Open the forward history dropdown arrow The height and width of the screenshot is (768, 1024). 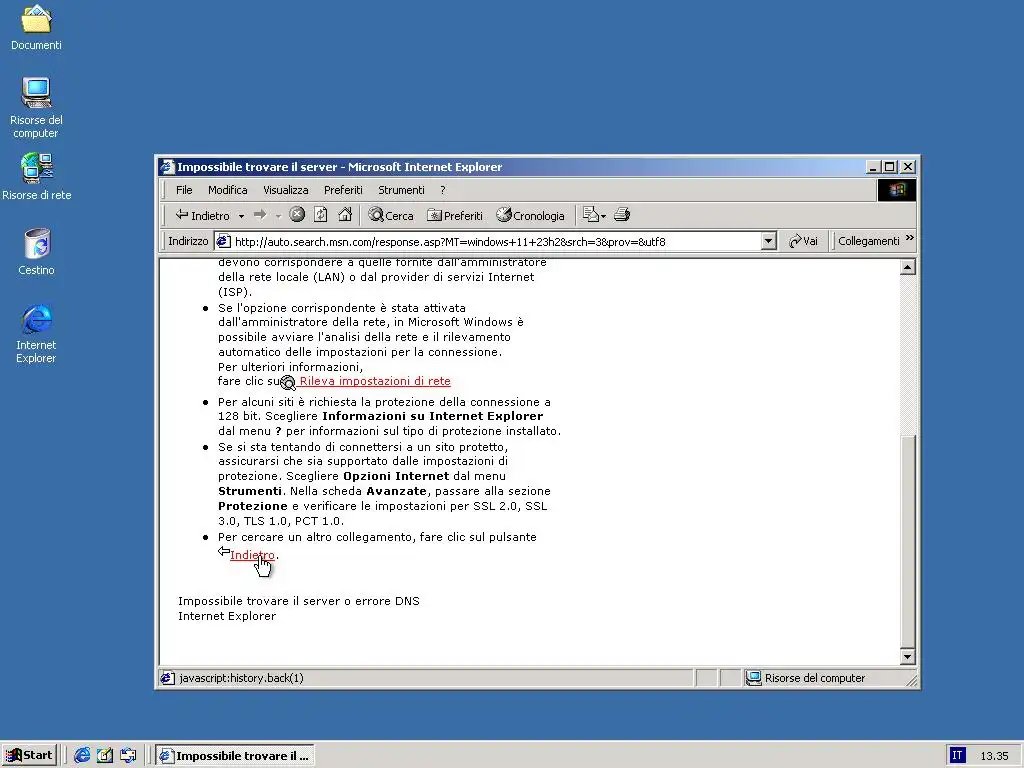[278, 216]
